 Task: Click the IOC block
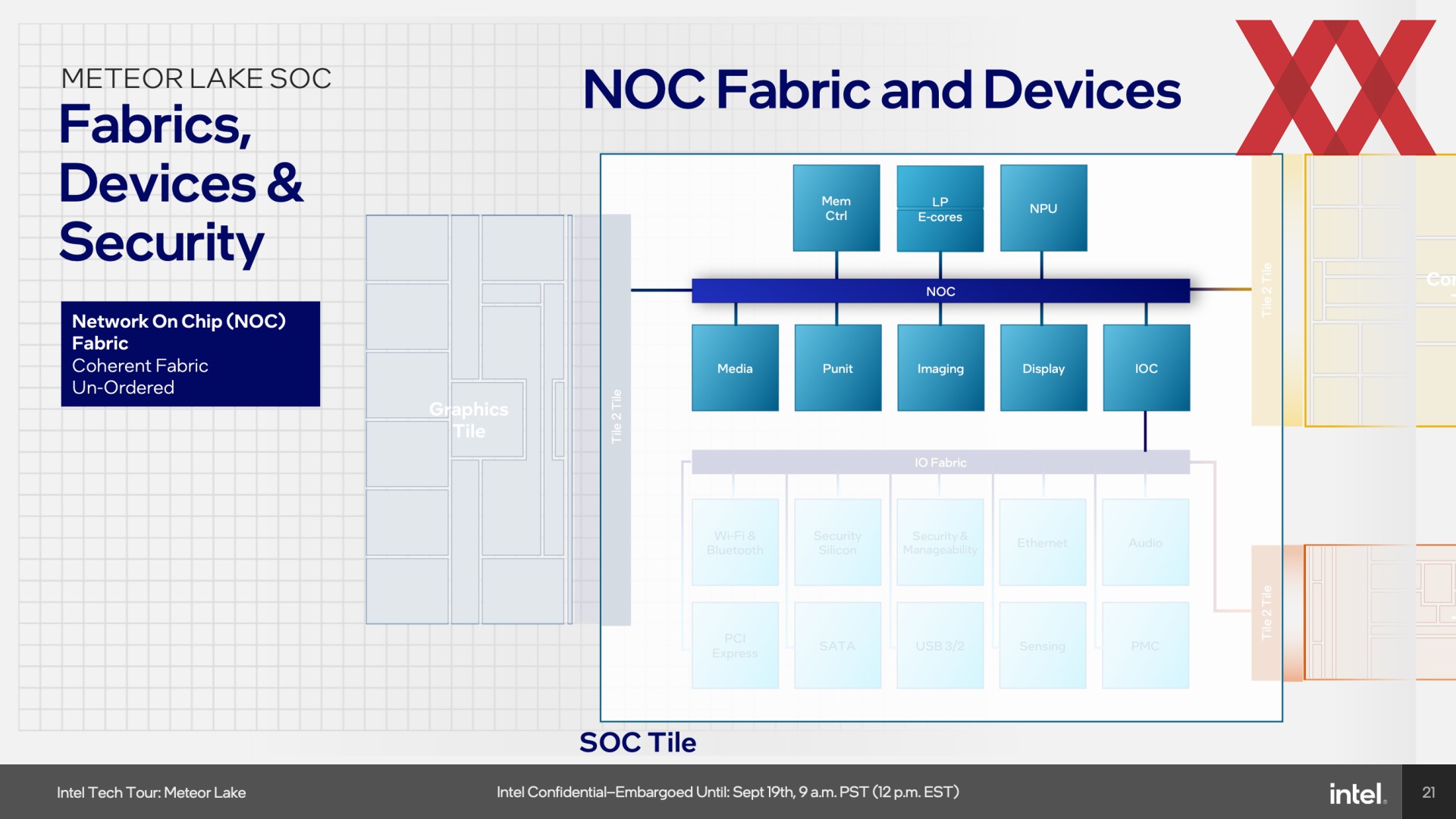pos(1147,368)
